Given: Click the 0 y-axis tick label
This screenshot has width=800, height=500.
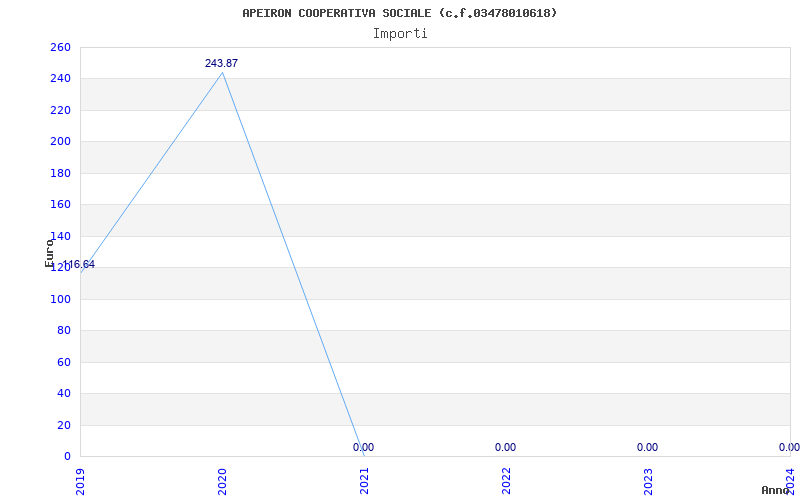Looking at the screenshot, I should click(67, 457).
